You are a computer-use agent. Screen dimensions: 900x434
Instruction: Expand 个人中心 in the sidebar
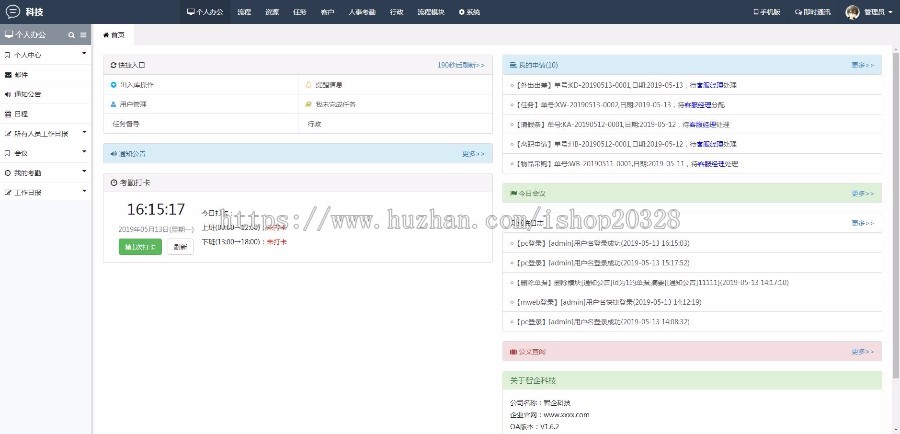[x=45, y=55]
